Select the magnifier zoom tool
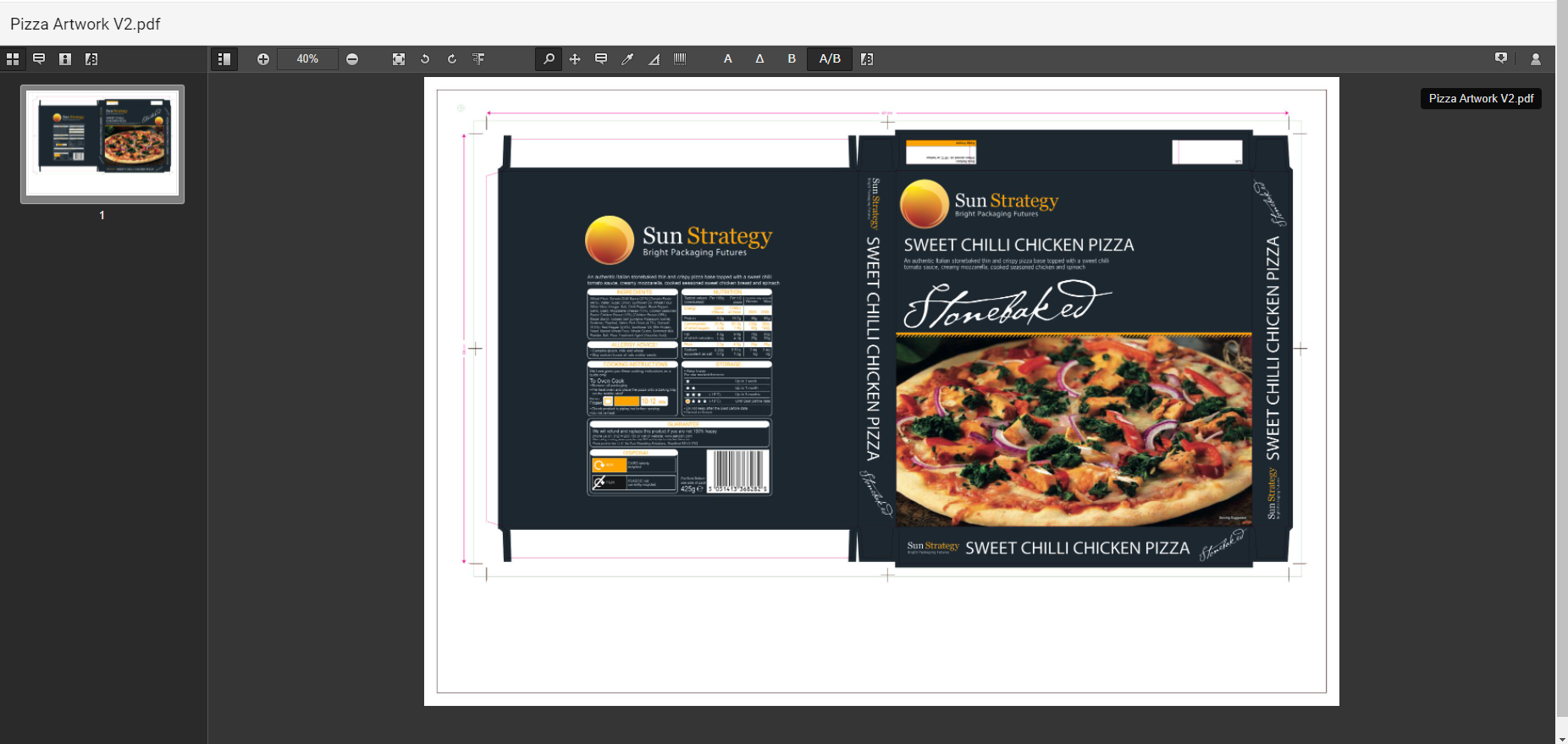The width and height of the screenshot is (1568, 744). tap(549, 59)
